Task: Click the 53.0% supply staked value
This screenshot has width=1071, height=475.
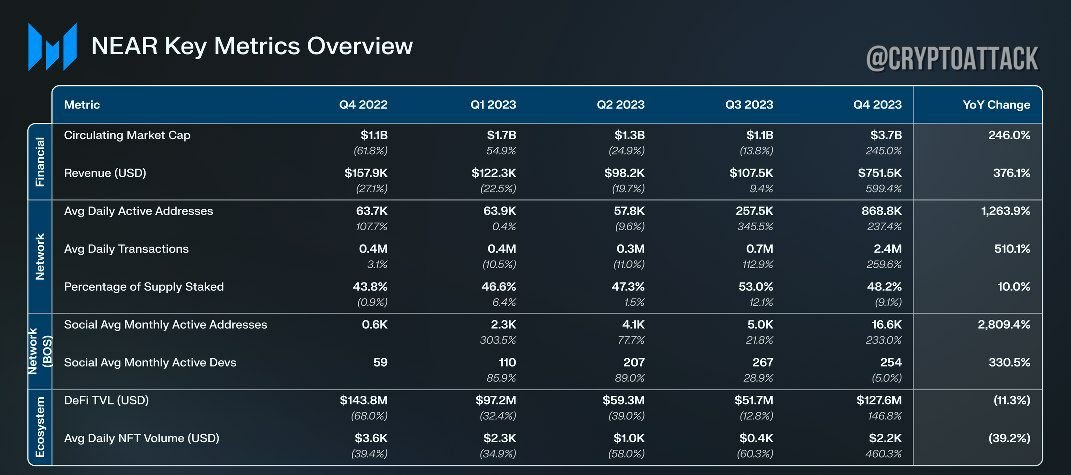Action: tap(756, 287)
